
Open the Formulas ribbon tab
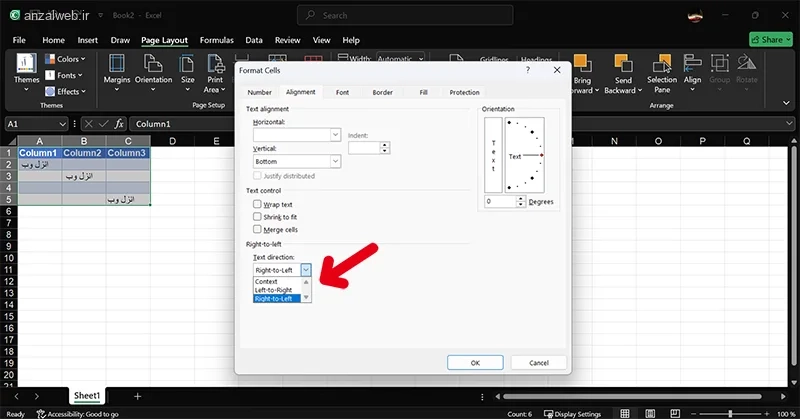tap(216, 40)
